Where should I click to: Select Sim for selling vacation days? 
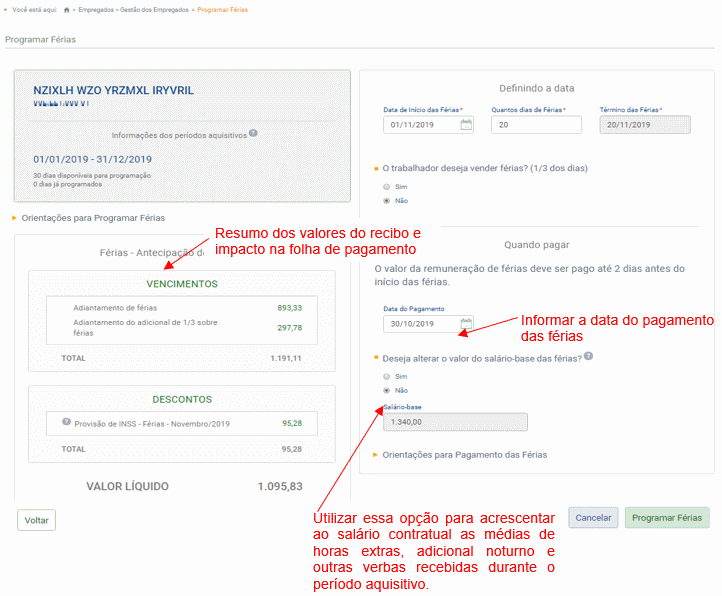pos(387,186)
